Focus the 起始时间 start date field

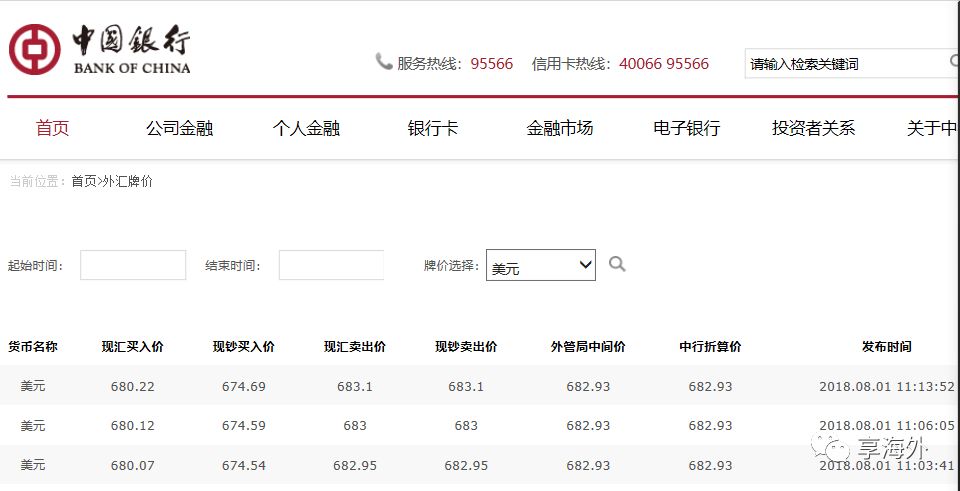point(133,265)
